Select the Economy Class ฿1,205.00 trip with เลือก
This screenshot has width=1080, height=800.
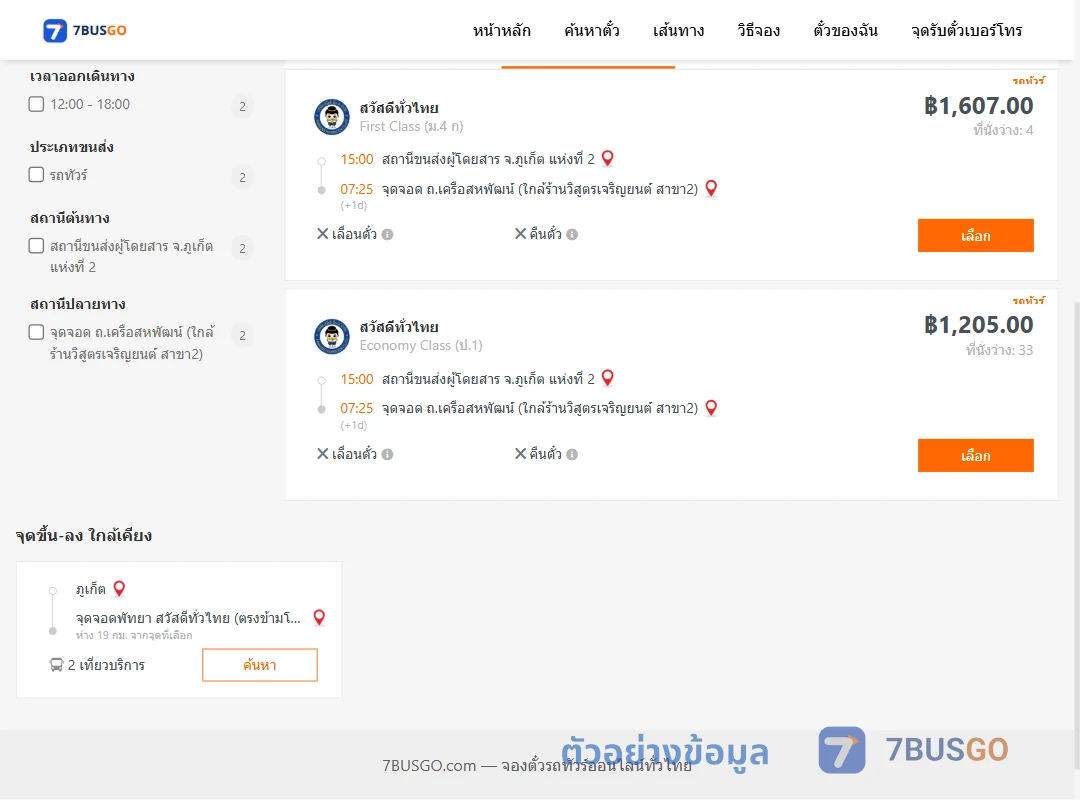pyautogui.click(x=975, y=455)
